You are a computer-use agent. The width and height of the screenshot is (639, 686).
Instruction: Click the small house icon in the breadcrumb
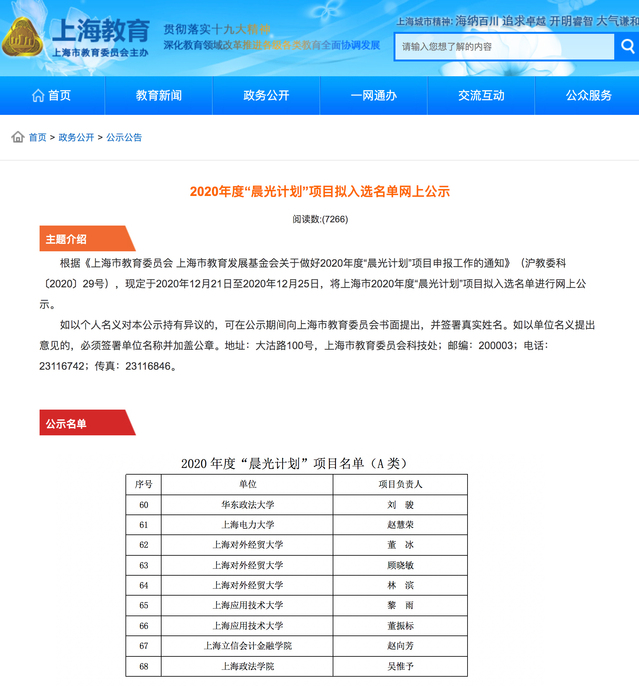click(18, 137)
